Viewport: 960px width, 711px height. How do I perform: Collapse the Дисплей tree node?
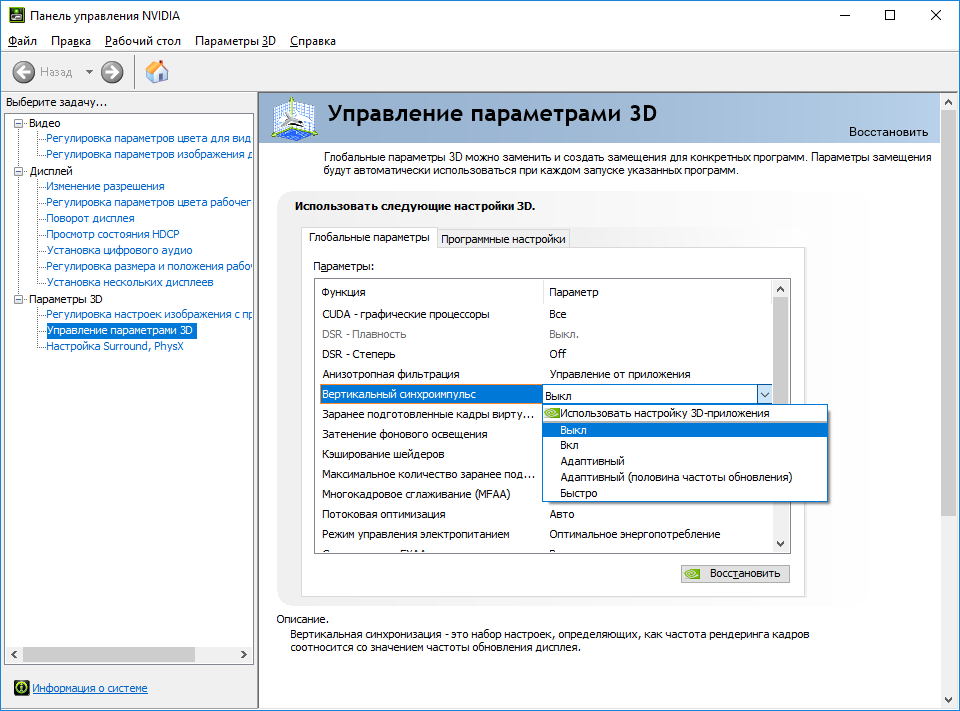(19, 171)
